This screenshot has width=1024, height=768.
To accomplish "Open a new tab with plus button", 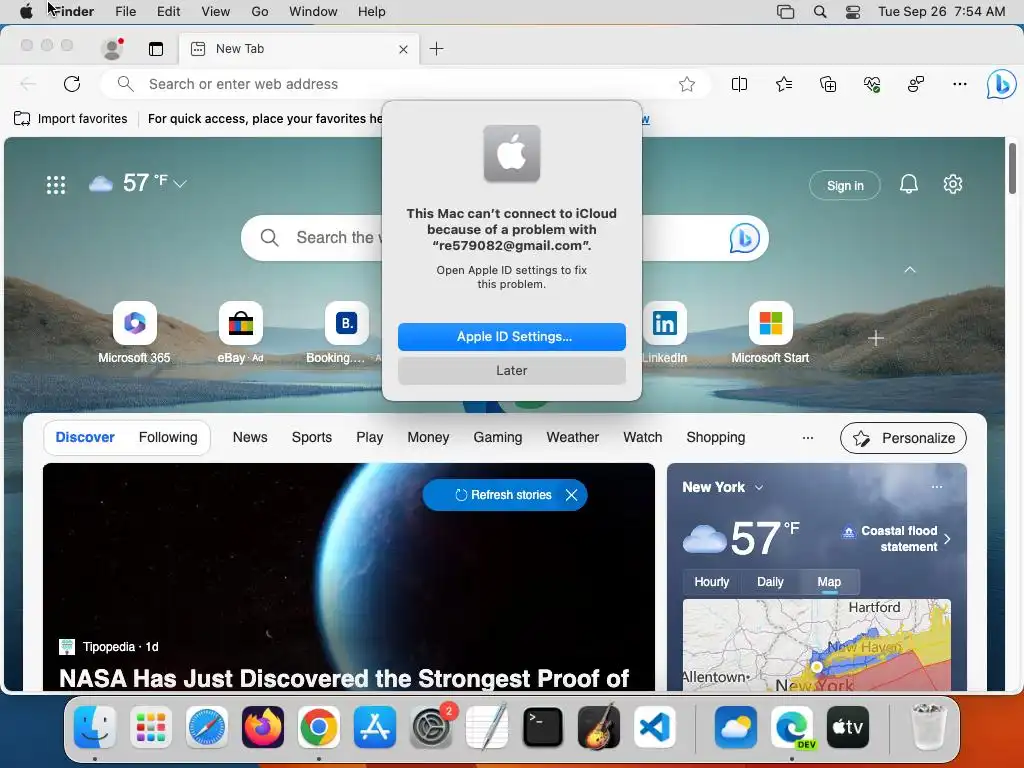I will 436,48.
